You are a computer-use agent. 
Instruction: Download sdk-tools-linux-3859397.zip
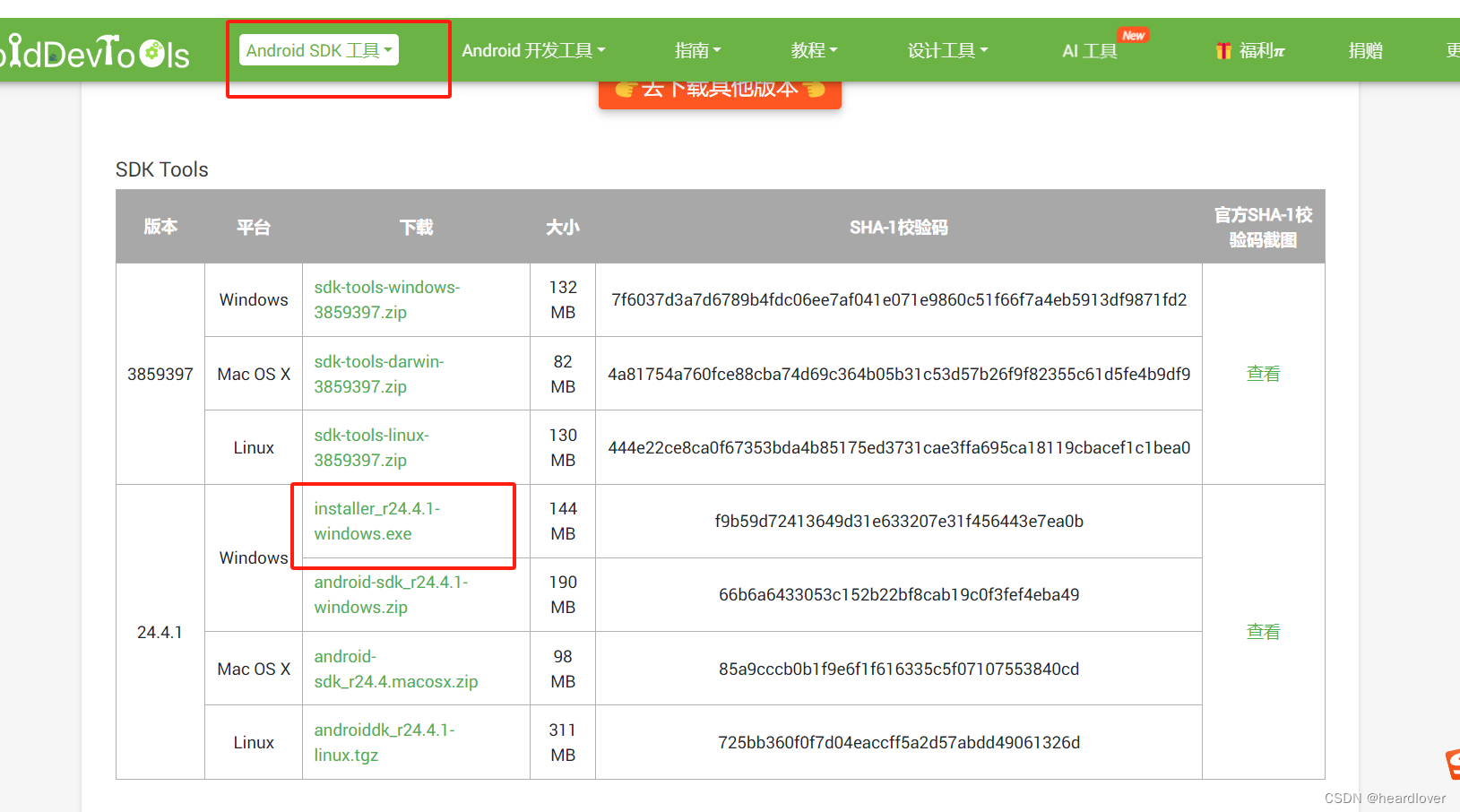click(x=371, y=447)
